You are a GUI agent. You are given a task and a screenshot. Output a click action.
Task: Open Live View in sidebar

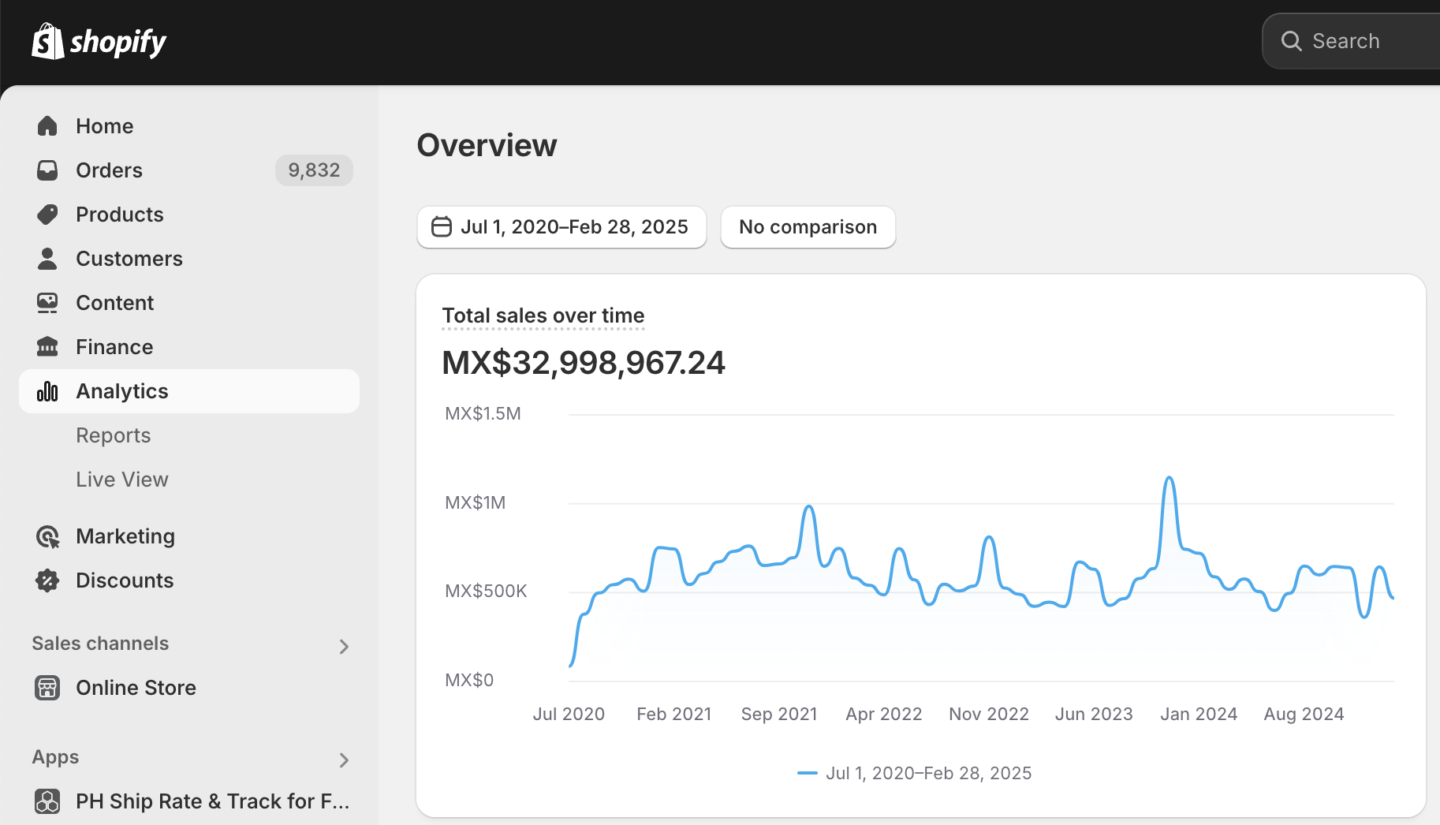(122, 479)
